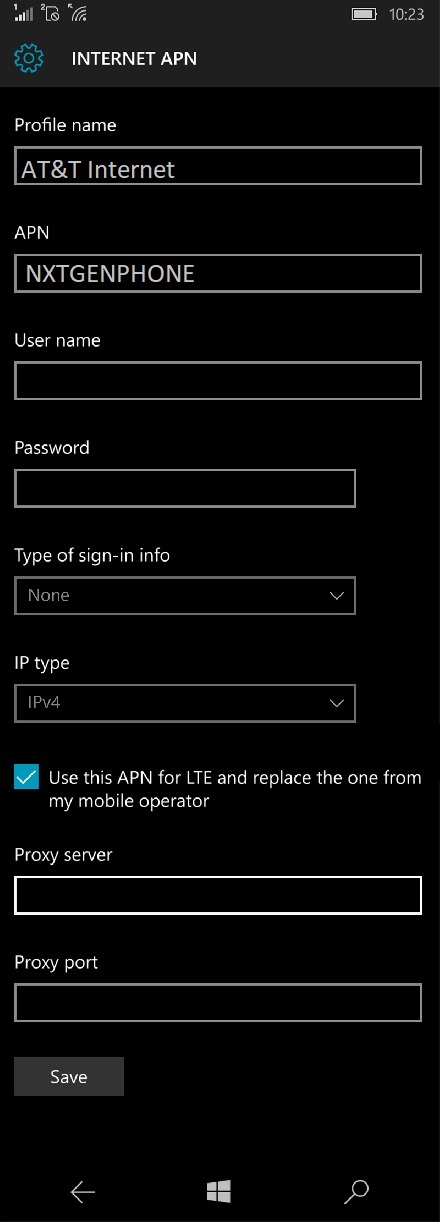The image size is (440, 1222).
Task: Focus the User name text box
Action: pyautogui.click(x=218, y=381)
